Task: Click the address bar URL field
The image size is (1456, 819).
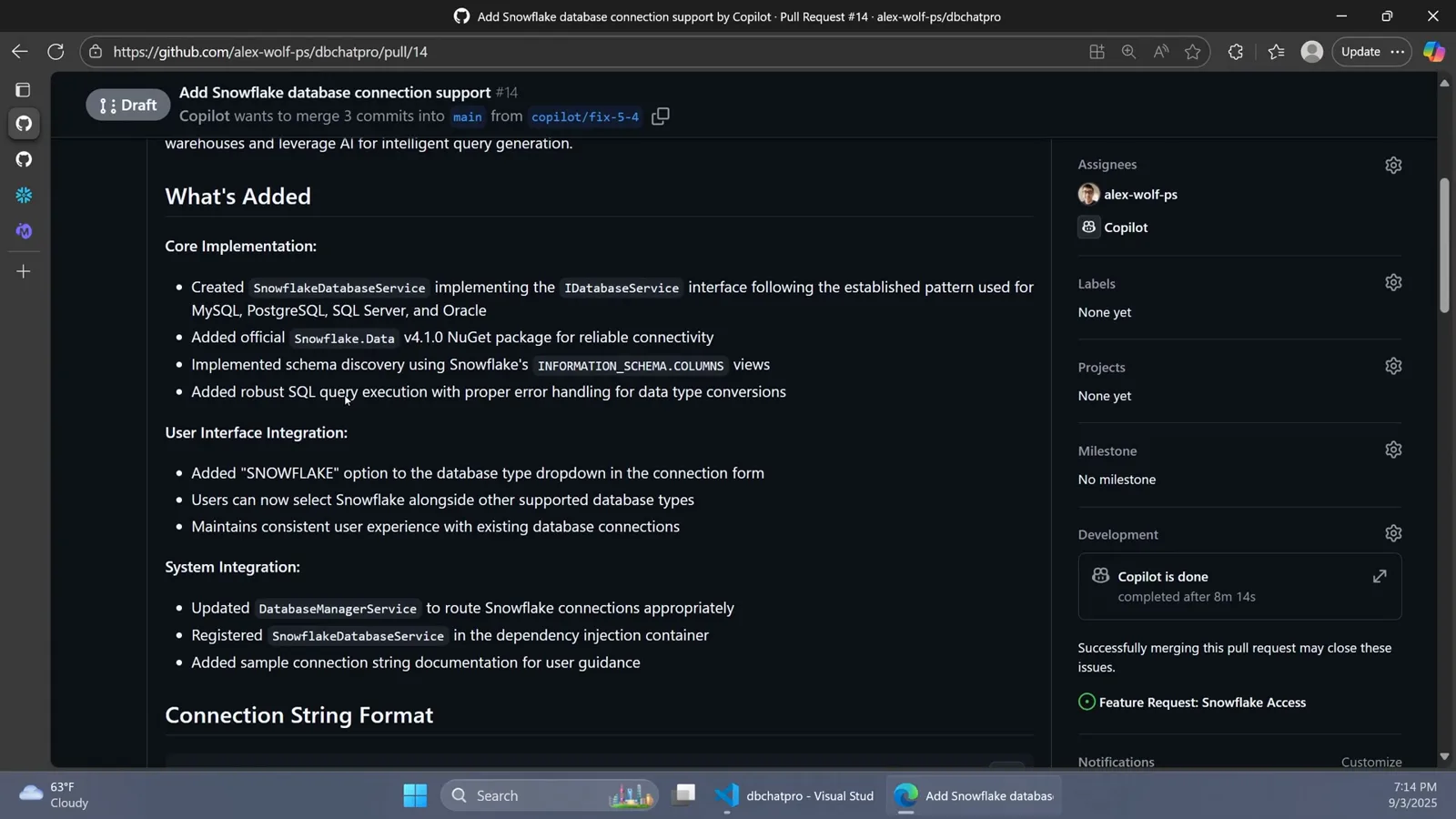Action: click(x=582, y=52)
